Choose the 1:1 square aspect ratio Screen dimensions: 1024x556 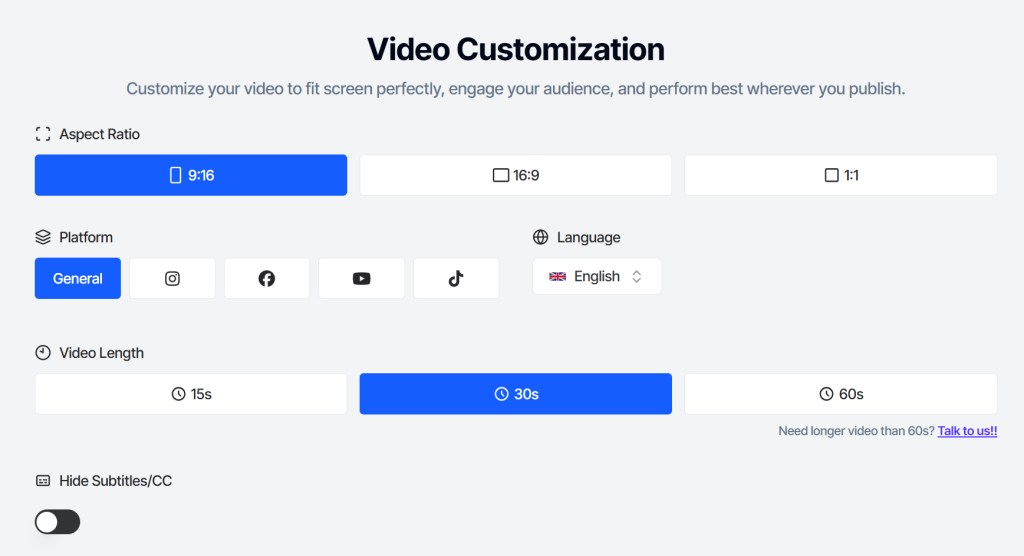[840, 175]
